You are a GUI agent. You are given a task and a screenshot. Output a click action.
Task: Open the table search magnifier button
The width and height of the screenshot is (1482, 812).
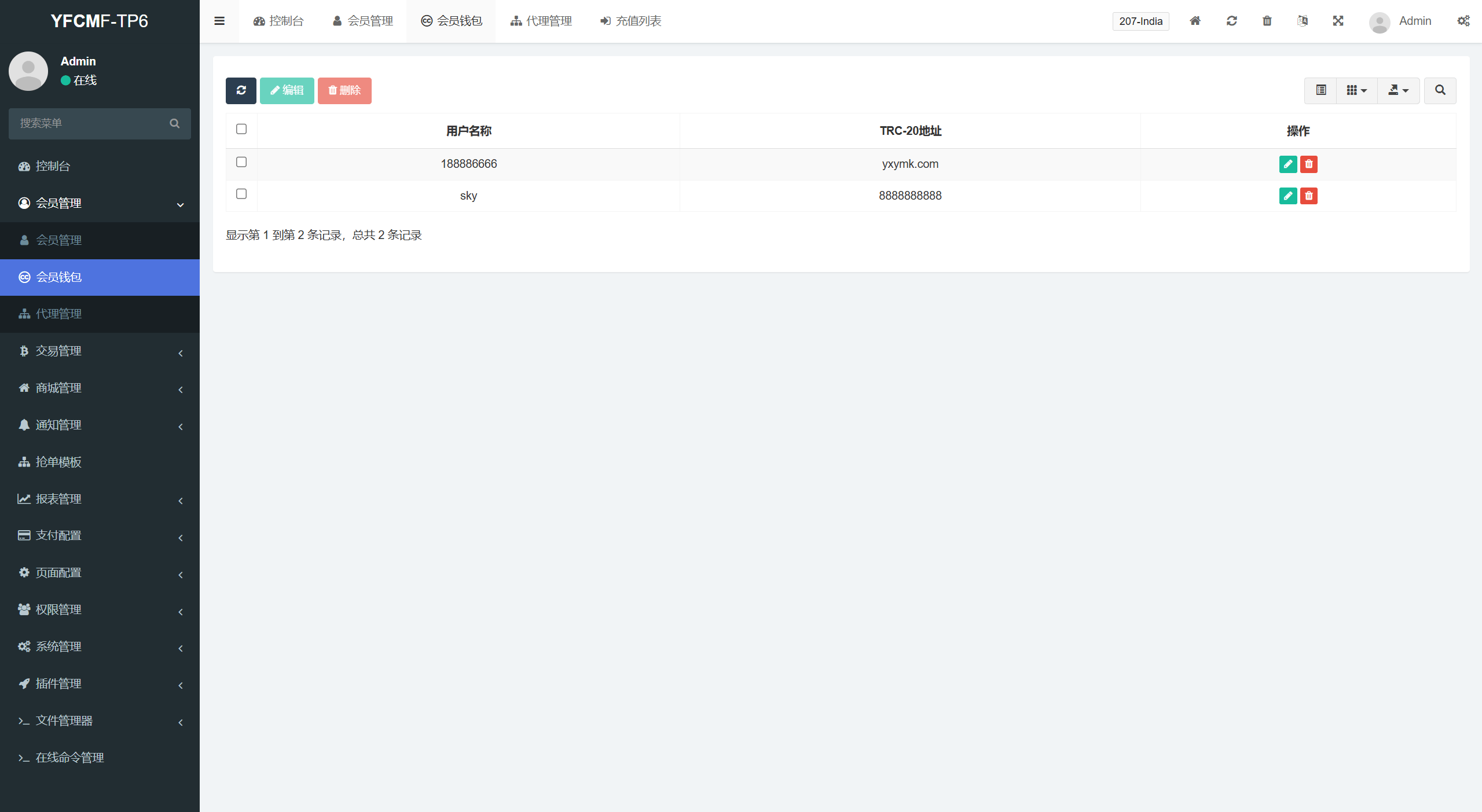(1440, 90)
